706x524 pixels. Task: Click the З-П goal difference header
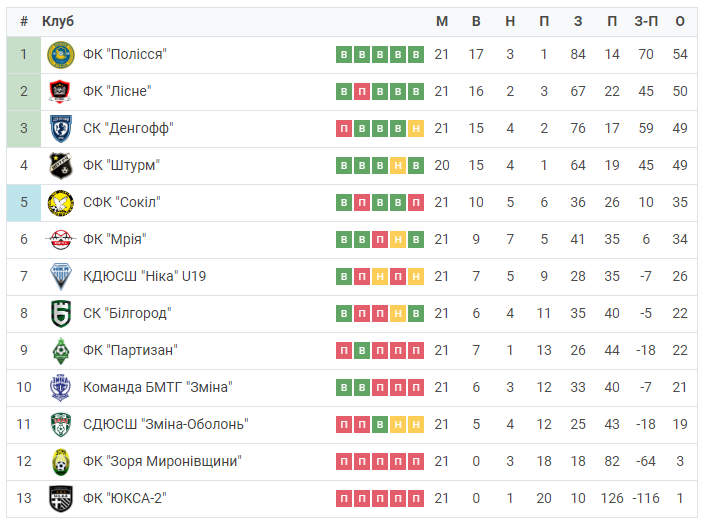click(x=646, y=21)
